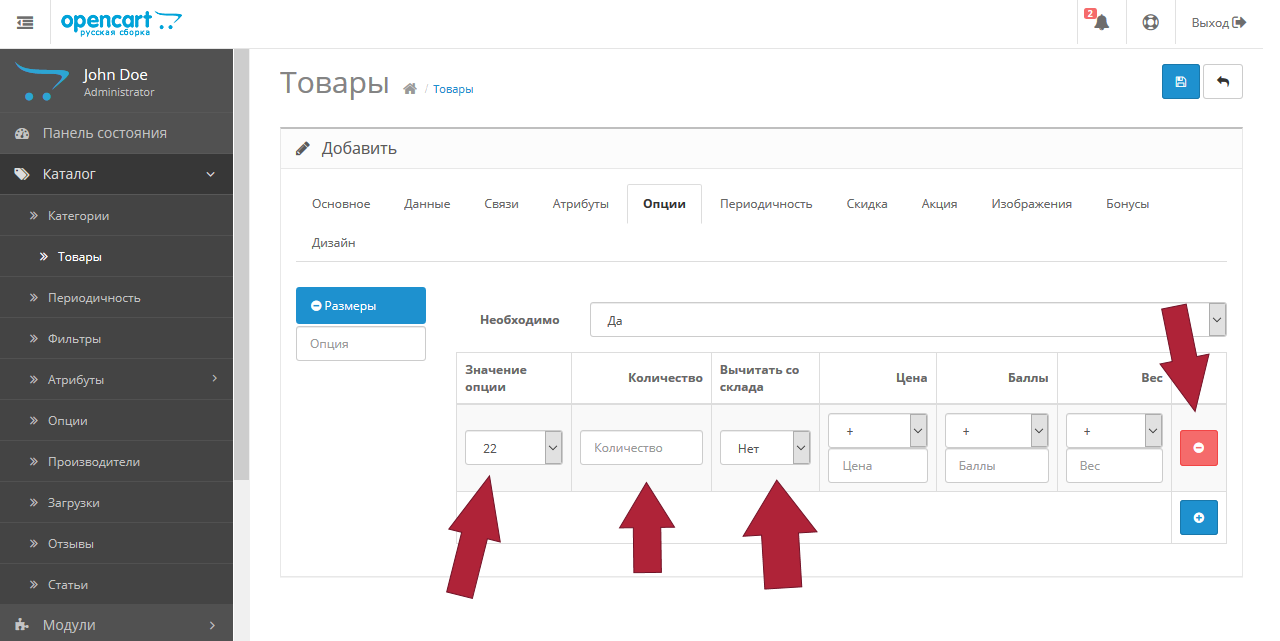Click the Баллы input field

(997, 466)
